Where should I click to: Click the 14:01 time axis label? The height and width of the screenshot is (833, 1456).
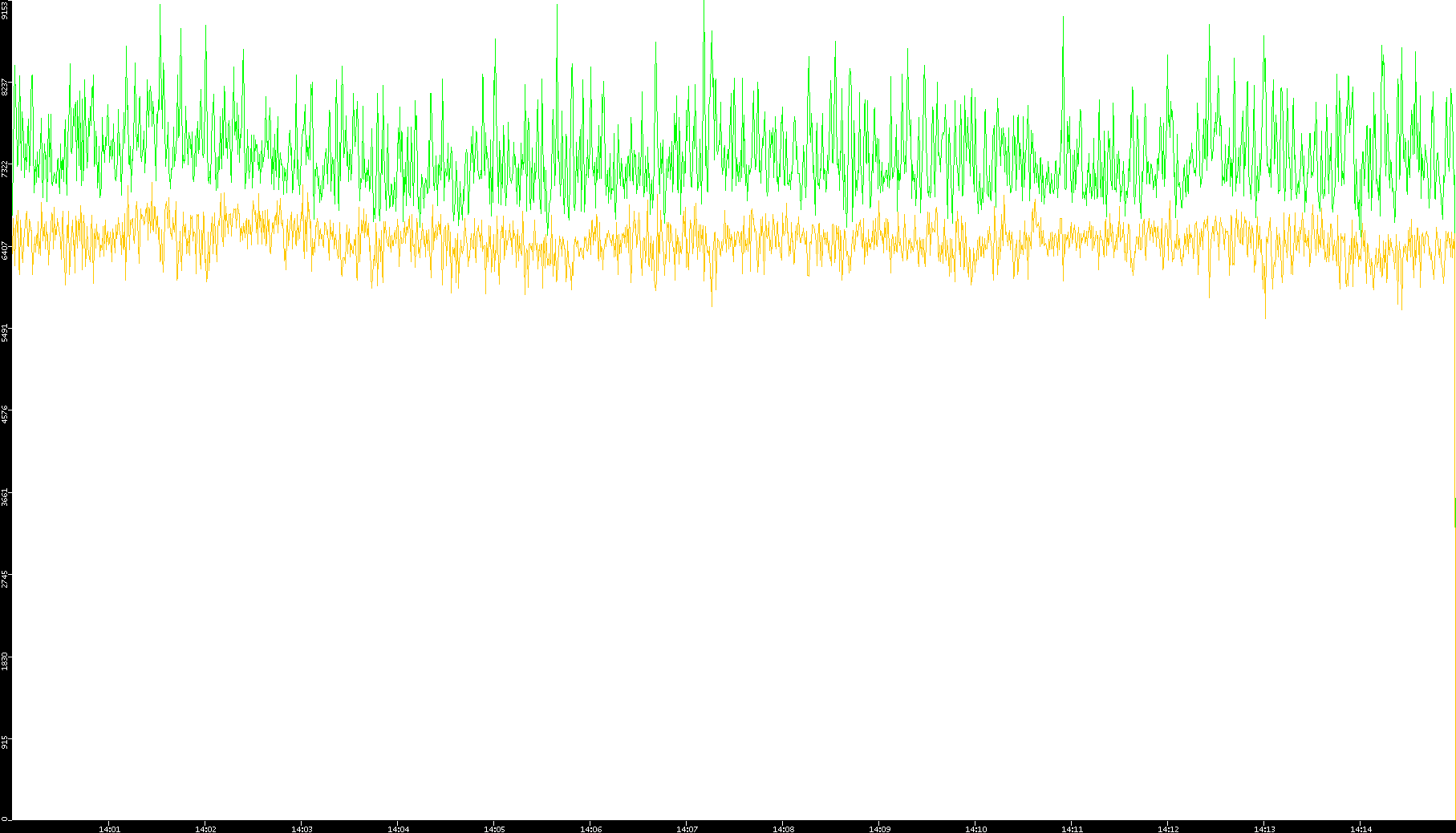click(109, 829)
